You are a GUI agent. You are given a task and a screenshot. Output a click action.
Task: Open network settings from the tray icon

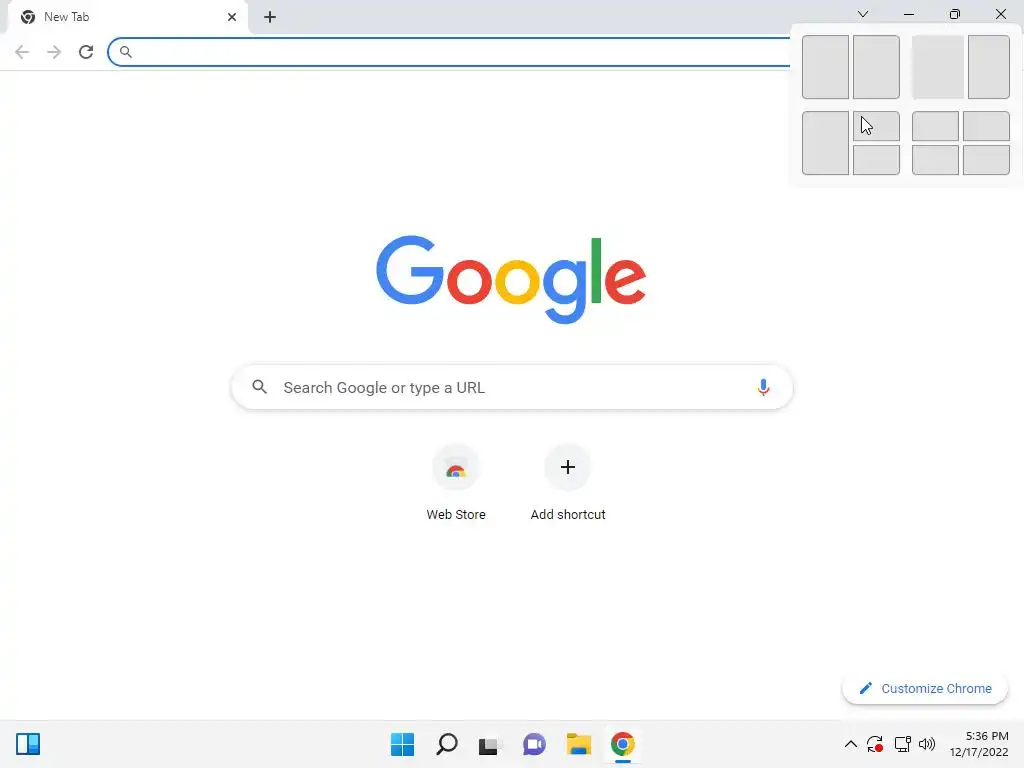pos(903,744)
